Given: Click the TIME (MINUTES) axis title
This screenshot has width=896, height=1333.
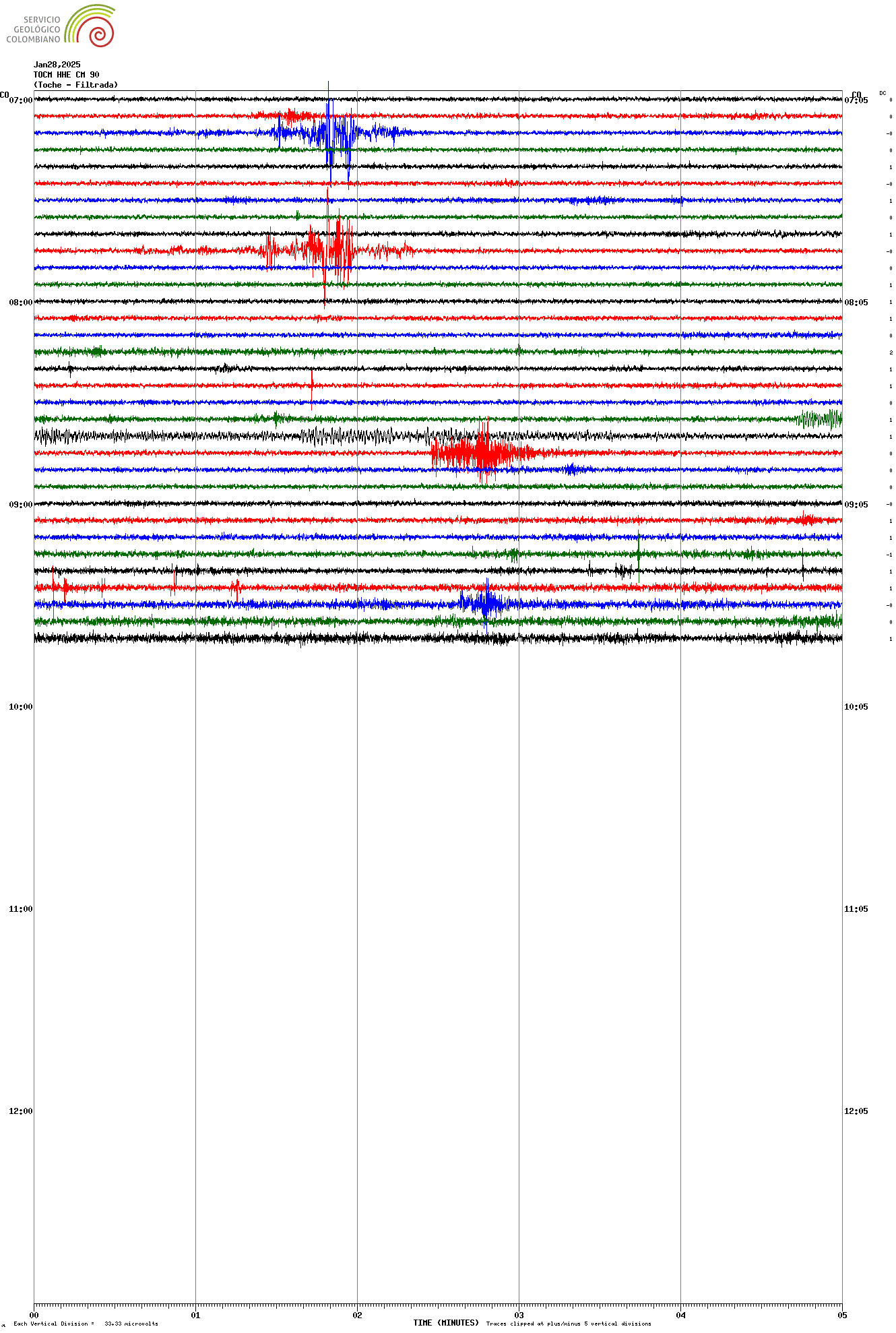Looking at the screenshot, I should coord(445,1323).
